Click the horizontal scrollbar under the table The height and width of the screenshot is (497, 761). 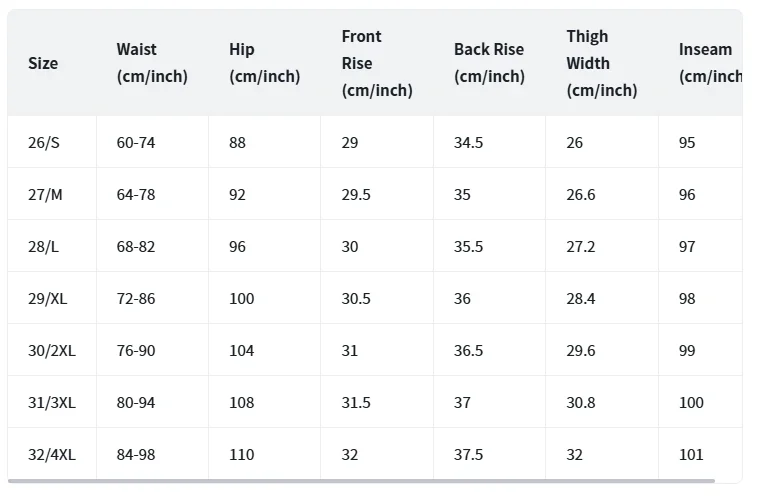[x=361, y=481]
